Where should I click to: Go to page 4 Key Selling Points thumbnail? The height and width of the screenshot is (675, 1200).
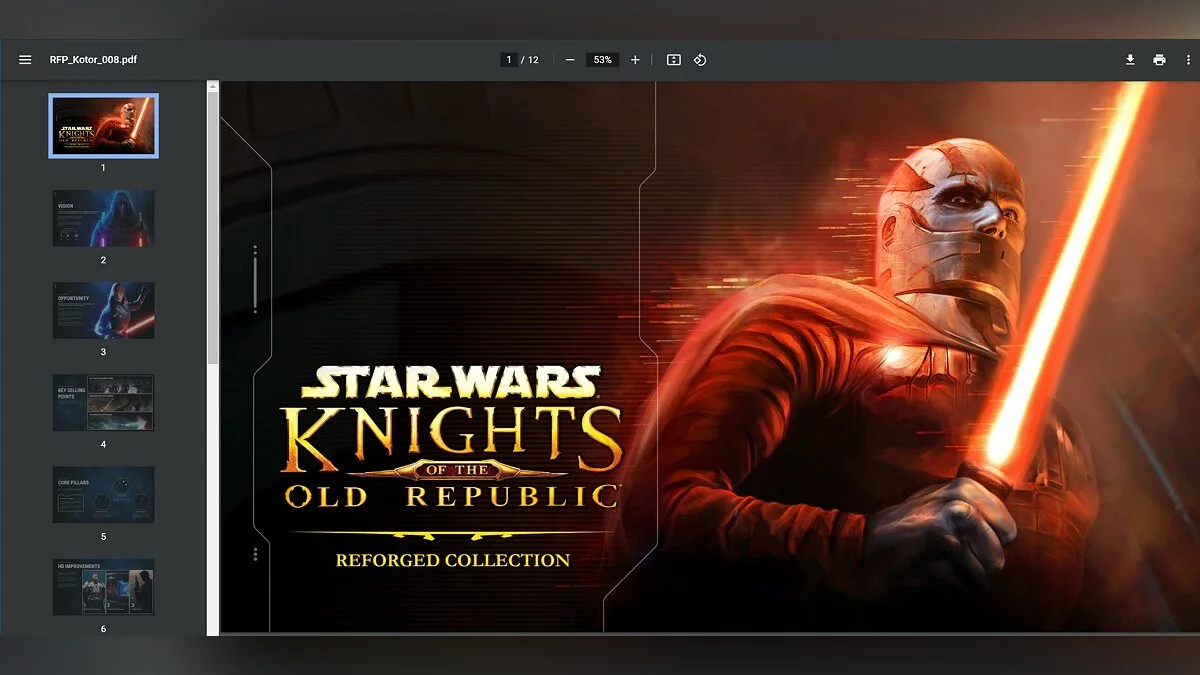point(103,402)
